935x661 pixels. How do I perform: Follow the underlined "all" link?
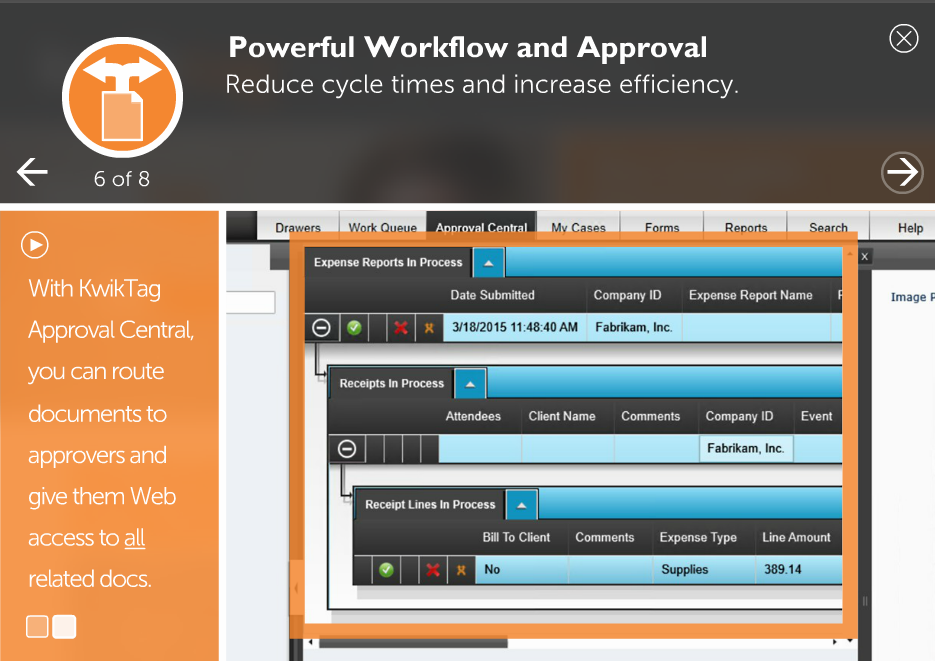134,538
